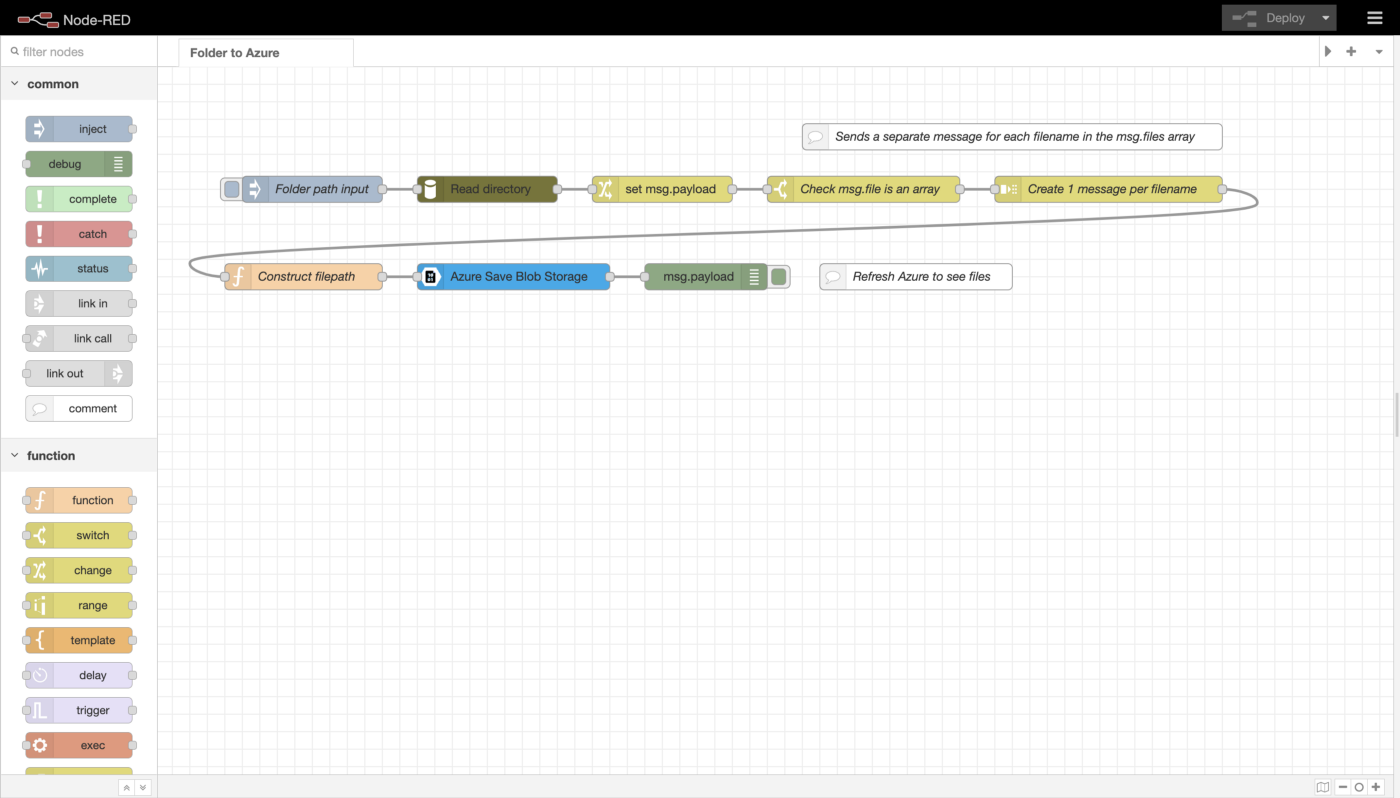Select the Refresh Azure to see files comment
The height and width of the screenshot is (798, 1400).
[920, 277]
